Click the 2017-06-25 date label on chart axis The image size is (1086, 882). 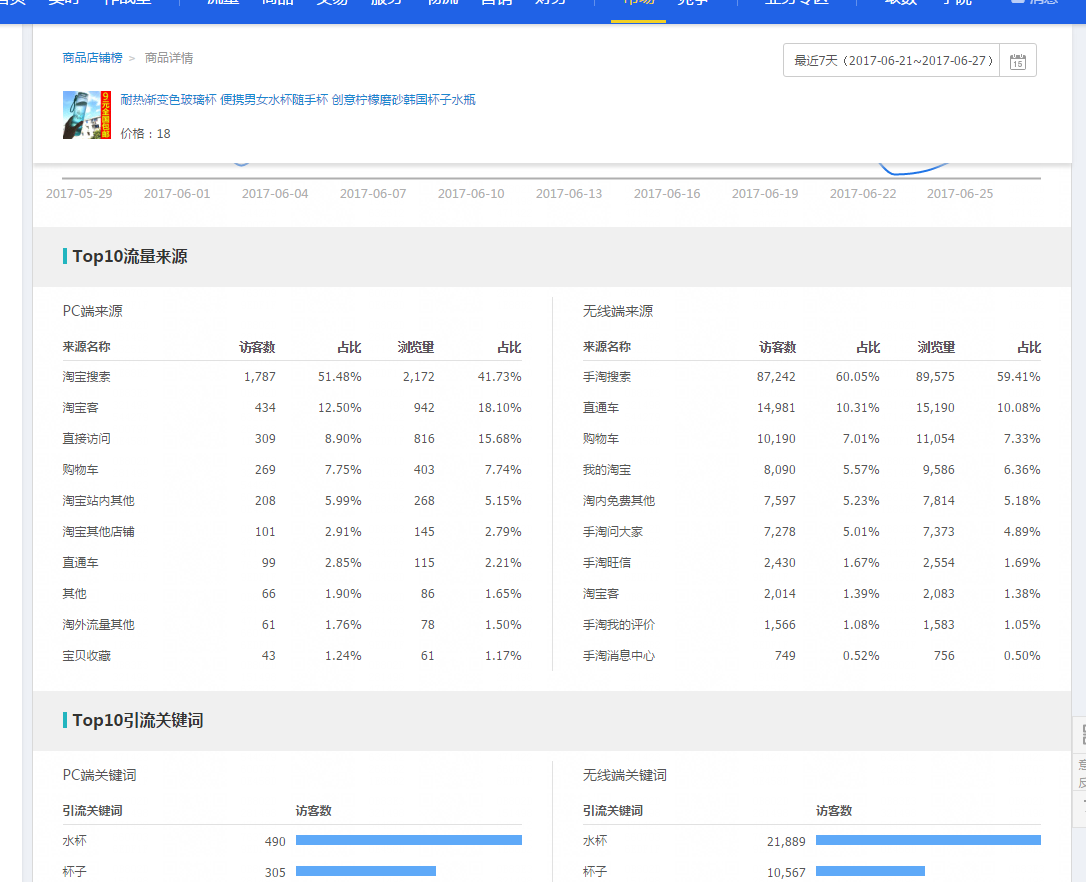pos(960,194)
